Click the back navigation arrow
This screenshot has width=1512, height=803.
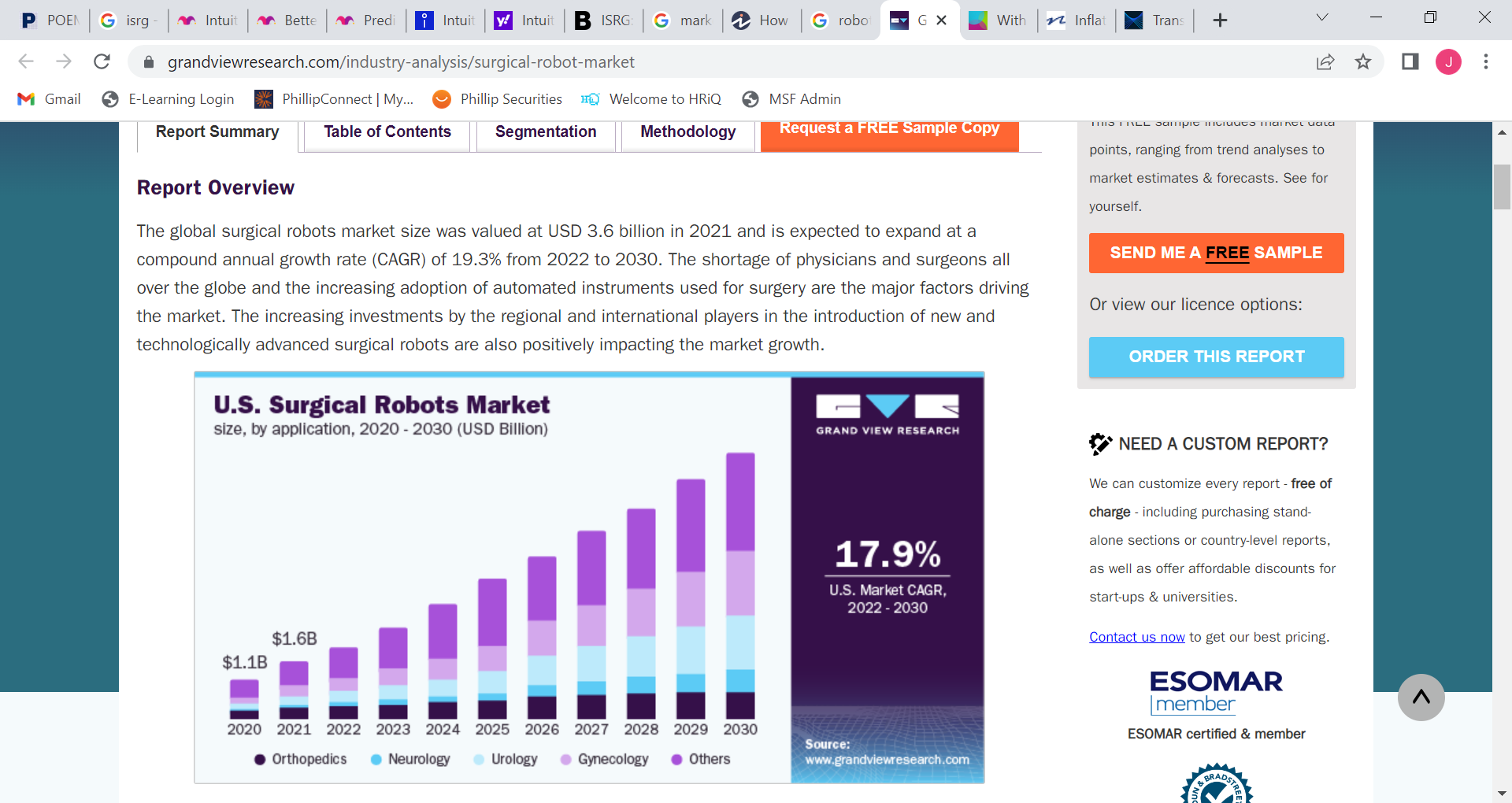[26, 61]
